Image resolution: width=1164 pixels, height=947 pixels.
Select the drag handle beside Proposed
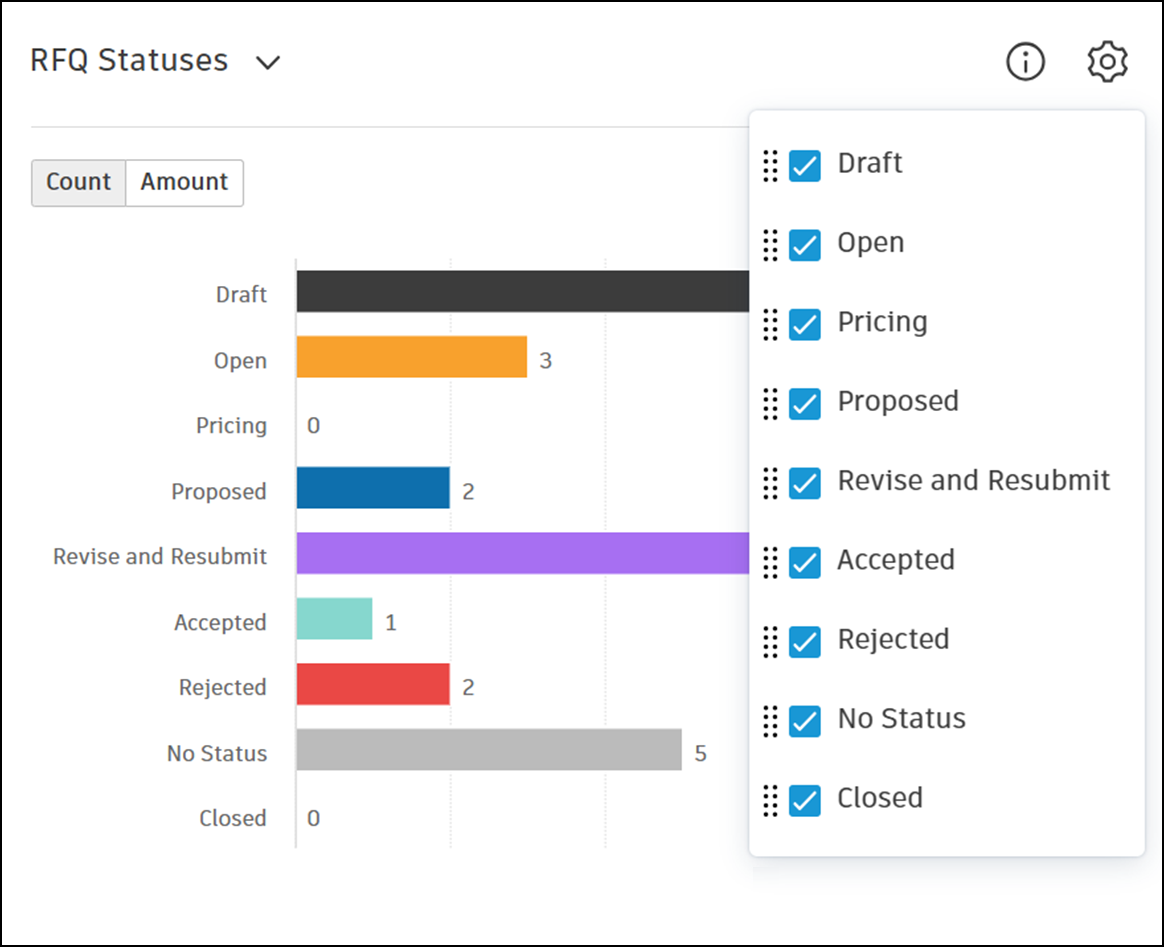coord(770,403)
